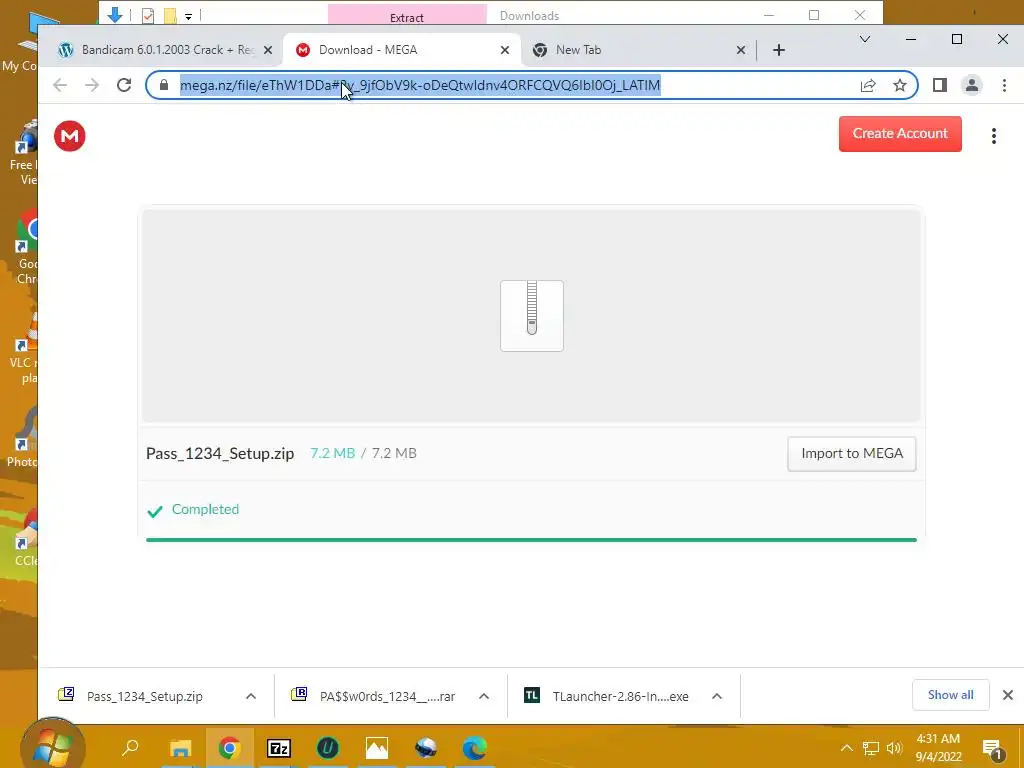1024x768 pixels.
Task: Click Chrome icon in taskbar
Action: click(x=229, y=748)
